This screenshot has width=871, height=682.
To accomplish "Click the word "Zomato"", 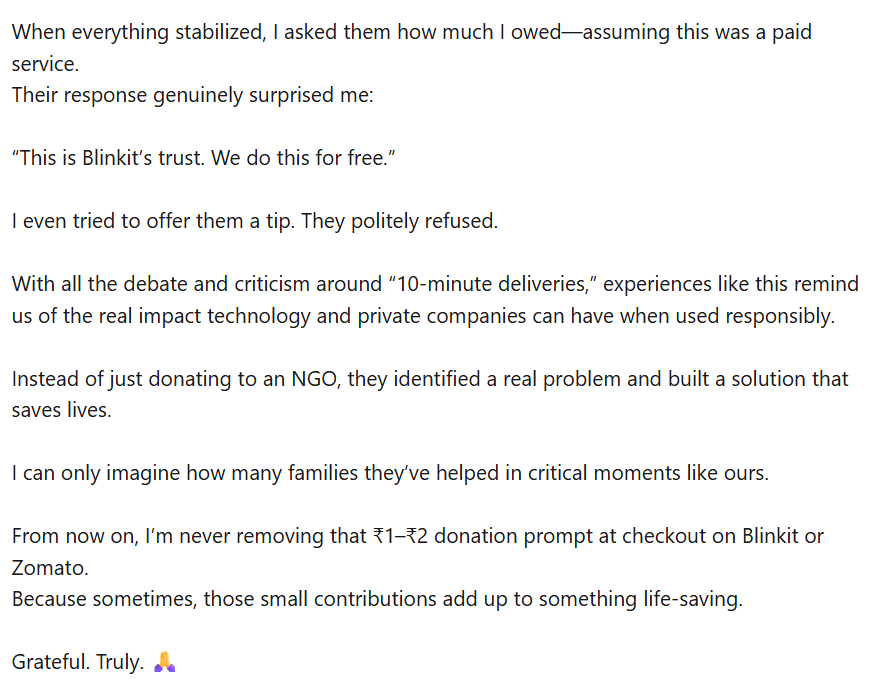I will pyautogui.click(x=48, y=568).
